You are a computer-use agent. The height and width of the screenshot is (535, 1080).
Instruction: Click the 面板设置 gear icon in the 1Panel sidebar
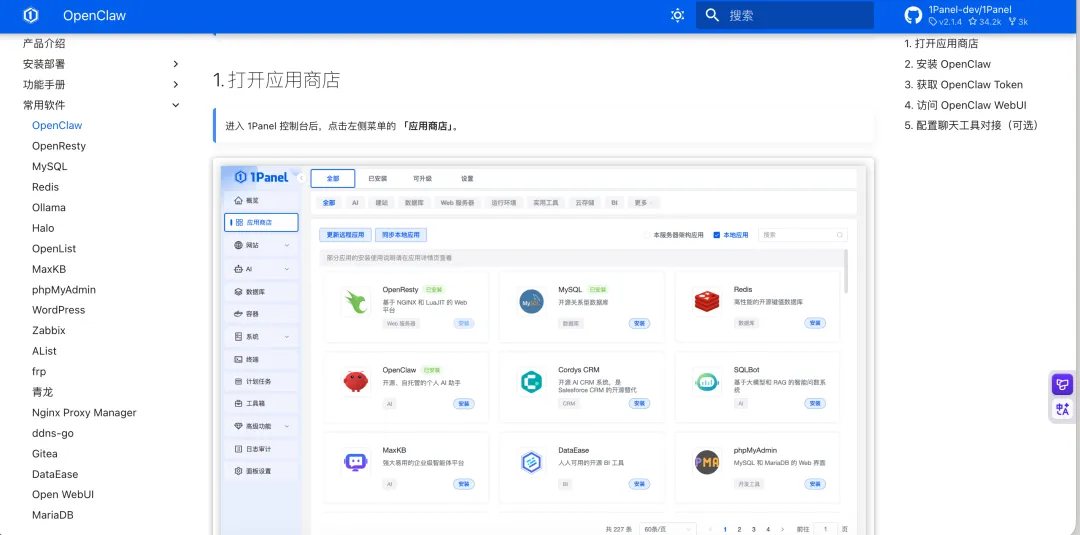coord(239,471)
